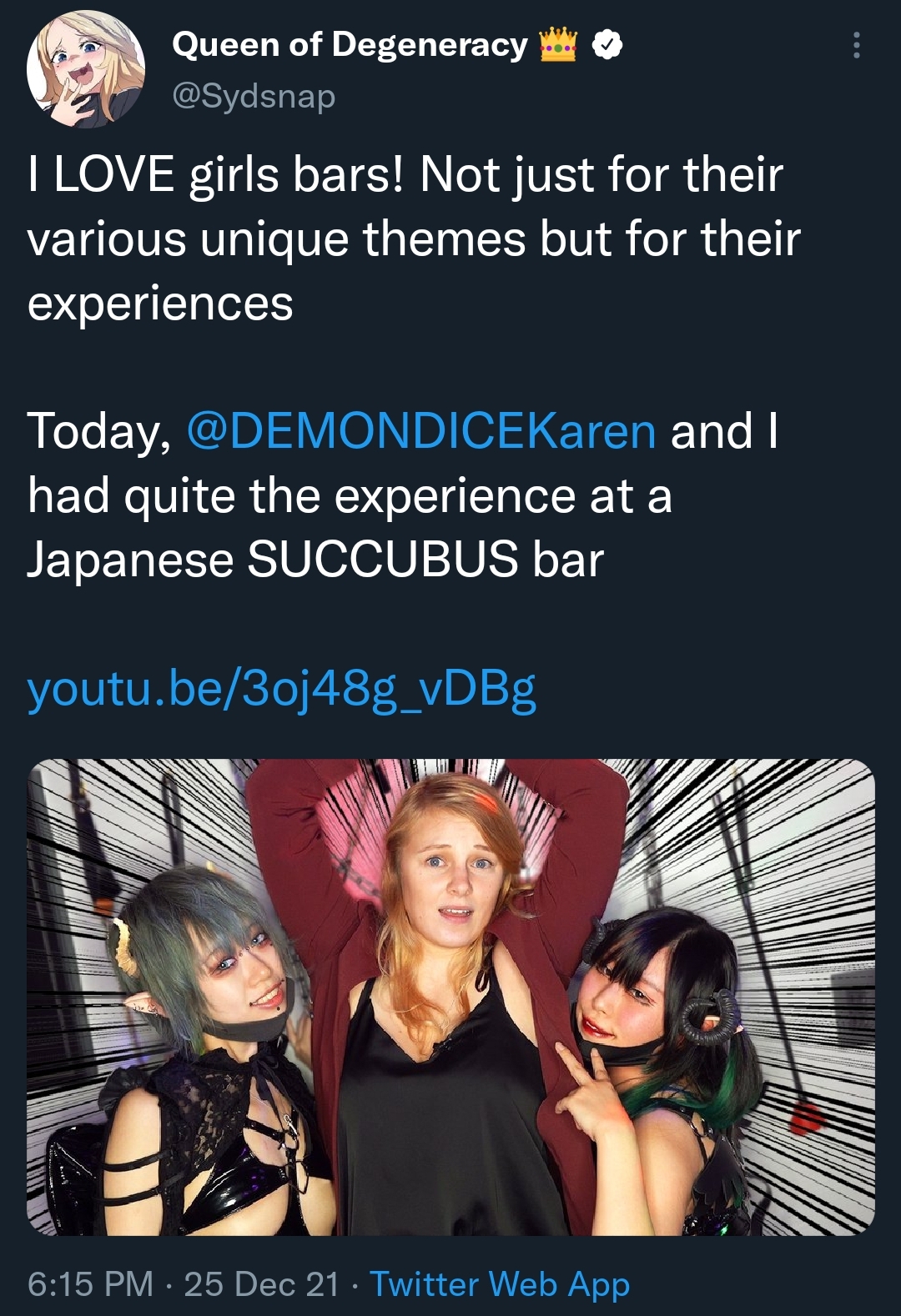The height and width of the screenshot is (1316, 901).
Task: Click the word "experiences" in the tweet
Action: coord(160,304)
